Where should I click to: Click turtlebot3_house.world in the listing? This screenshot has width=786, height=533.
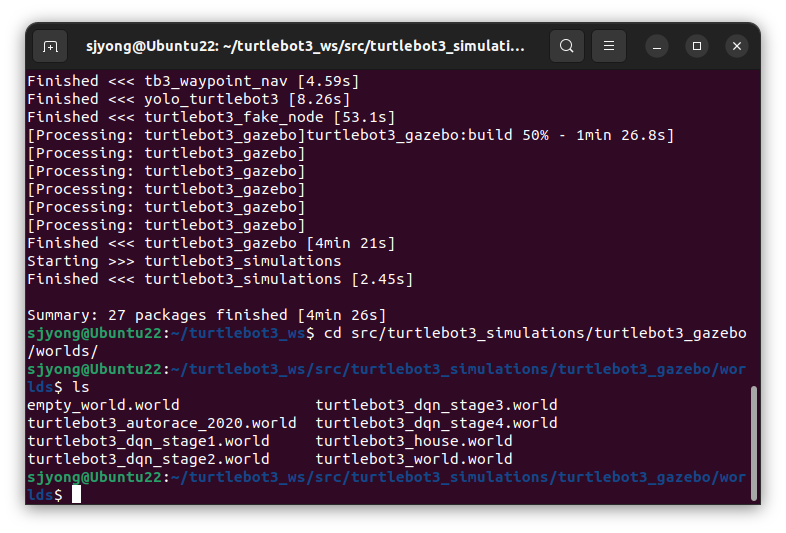tap(414, 441)
